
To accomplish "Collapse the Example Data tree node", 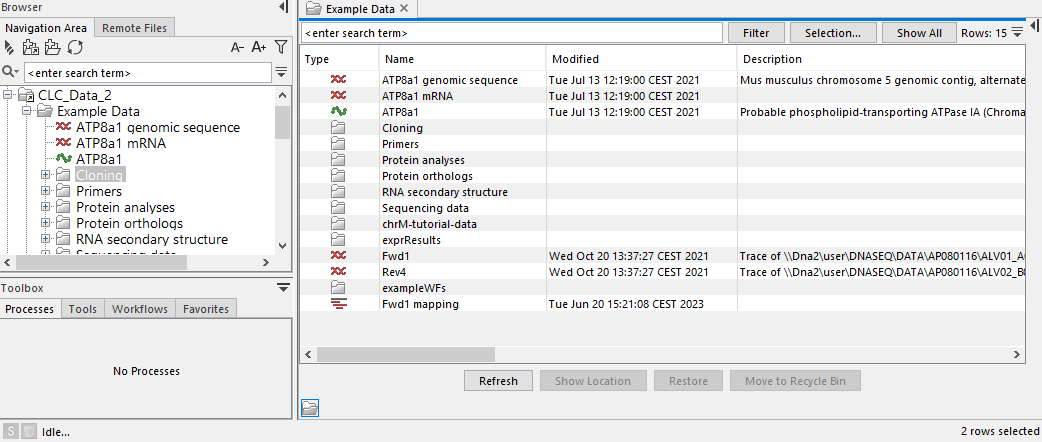I will [x=27, y=111].
